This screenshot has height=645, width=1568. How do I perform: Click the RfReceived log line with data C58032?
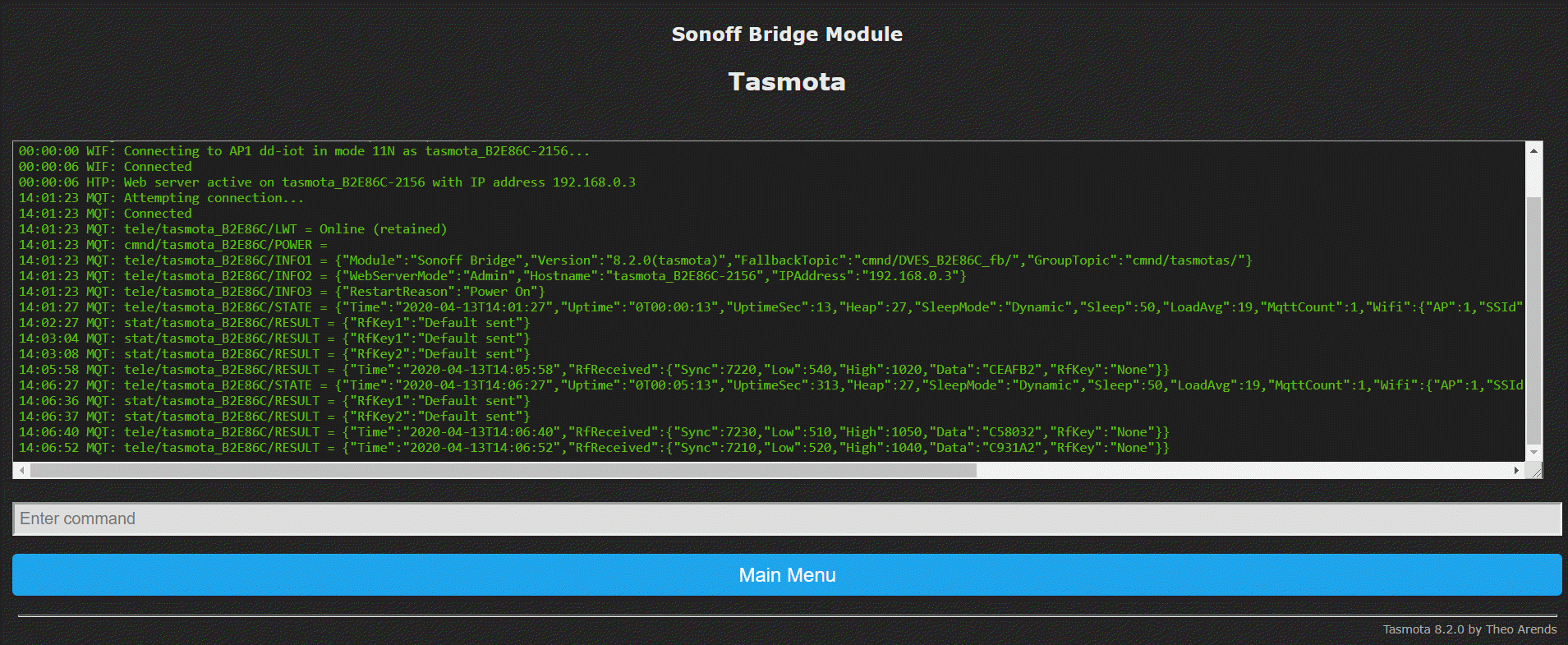(591, 432)
